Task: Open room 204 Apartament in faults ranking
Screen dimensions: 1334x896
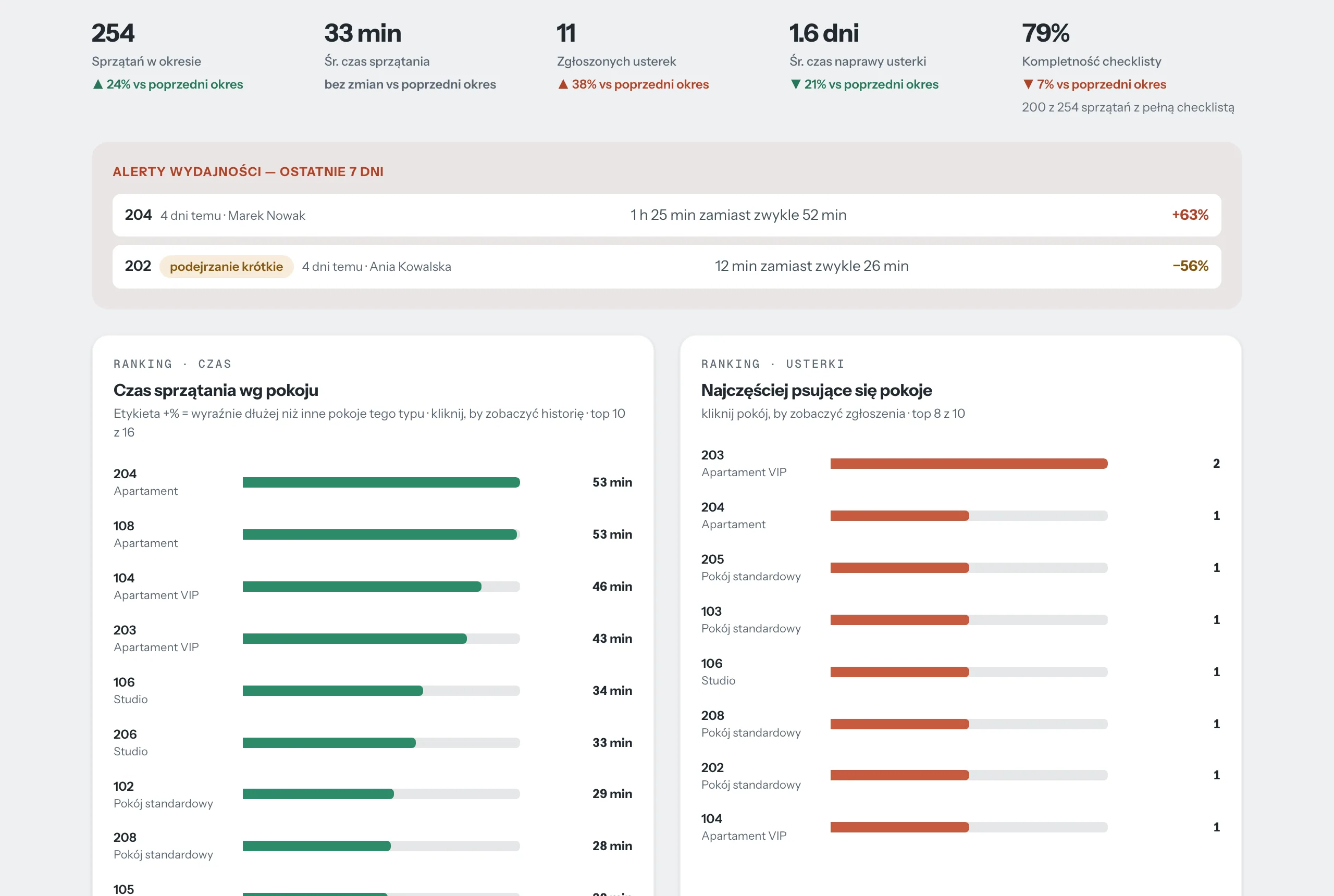Action: point(961,515)
